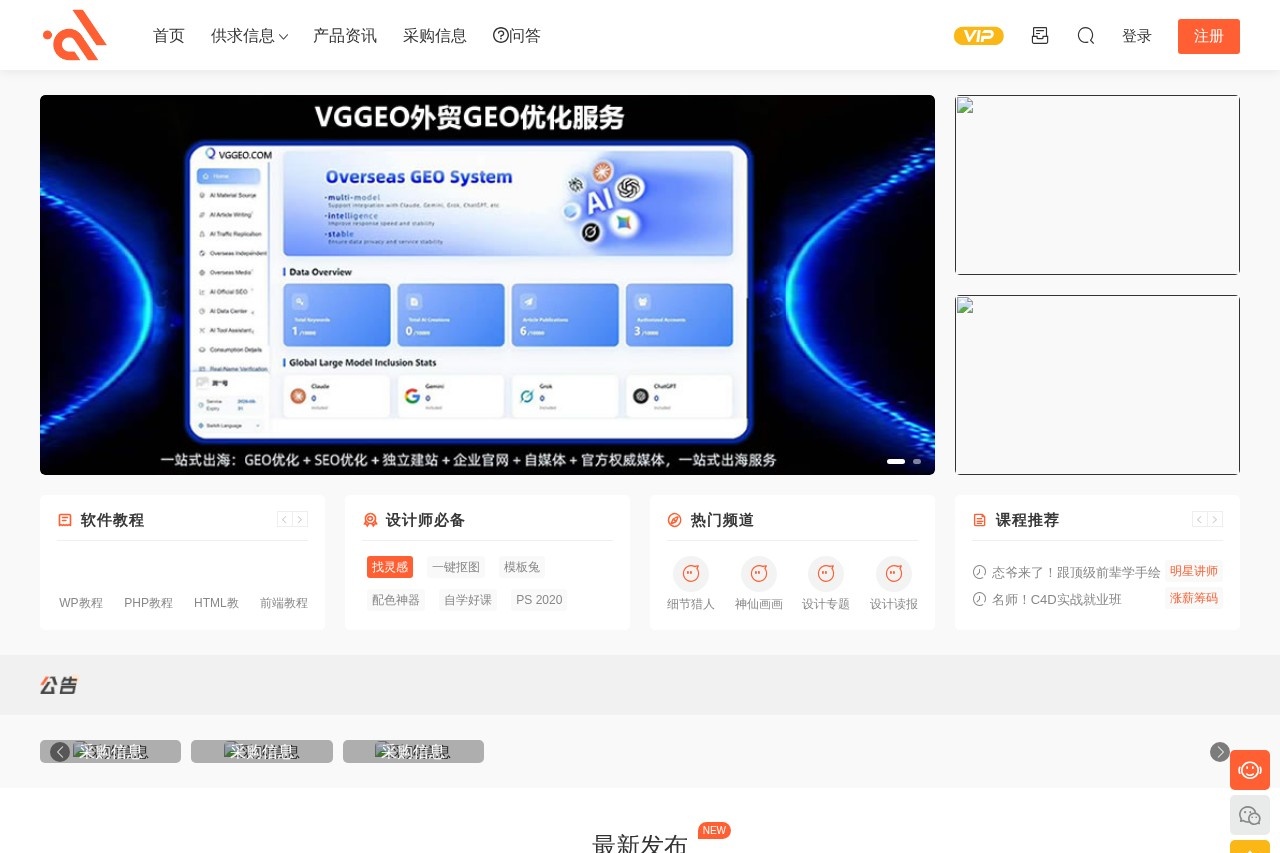Click the VGGEO main banner image
Image resolution: width=1280 pixels, height=853 pixels.
coord(487,285)
